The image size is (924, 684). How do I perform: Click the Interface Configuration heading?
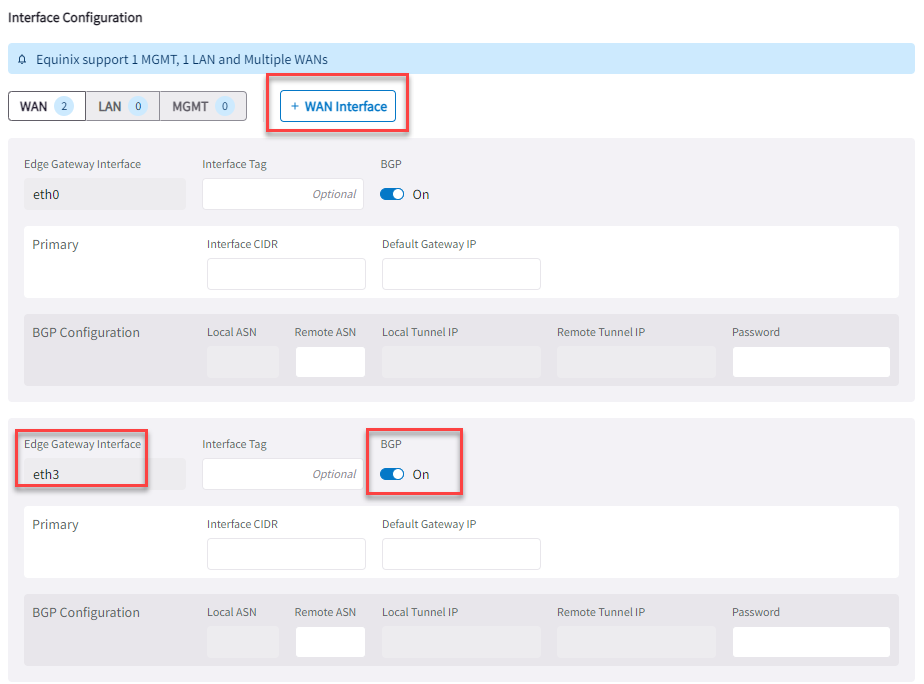click(77, 17)
